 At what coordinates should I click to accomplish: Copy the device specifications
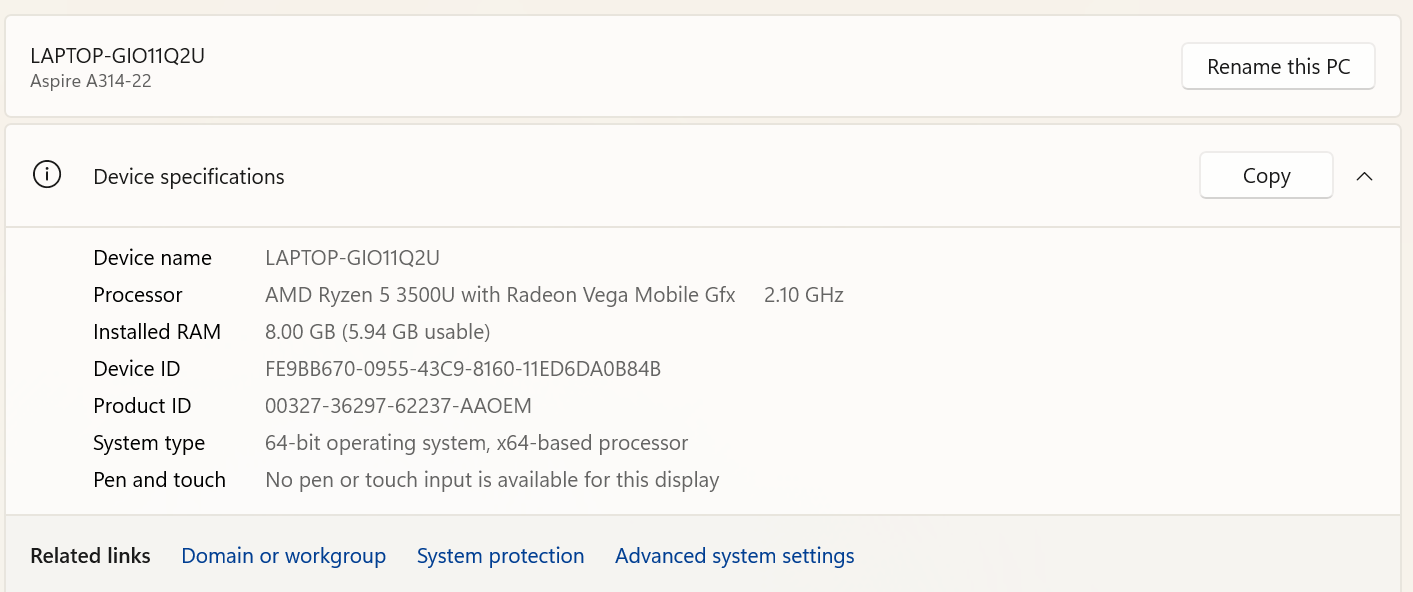point(1266,176)
